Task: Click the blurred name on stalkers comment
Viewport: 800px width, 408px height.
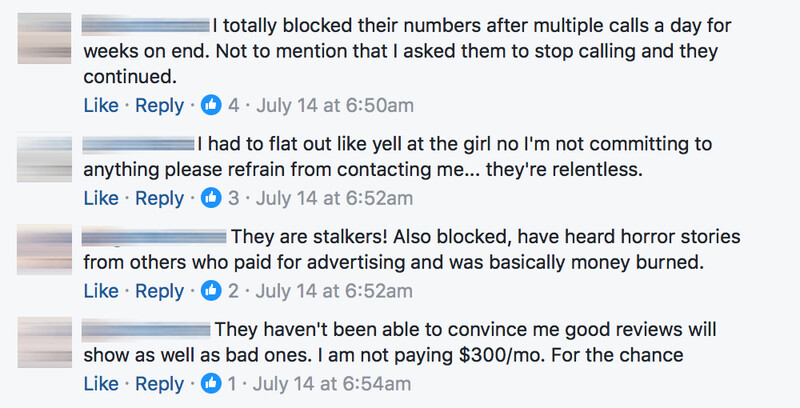Action: [154, 237]
